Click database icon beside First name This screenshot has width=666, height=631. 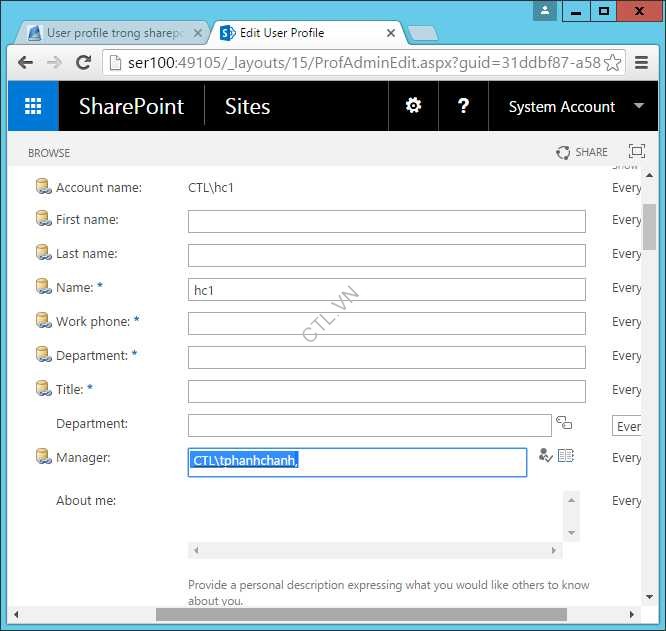coord(43,218)
